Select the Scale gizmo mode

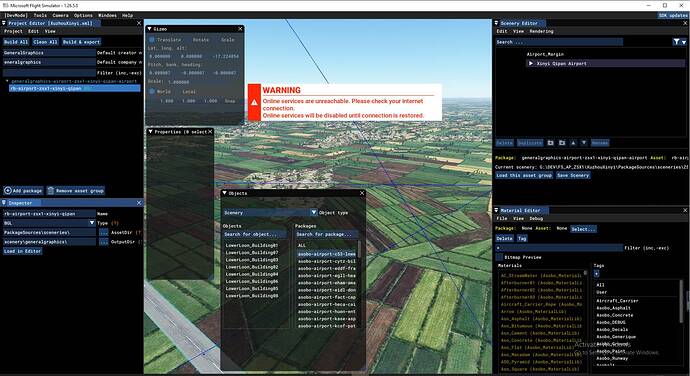tap(228, 40)
